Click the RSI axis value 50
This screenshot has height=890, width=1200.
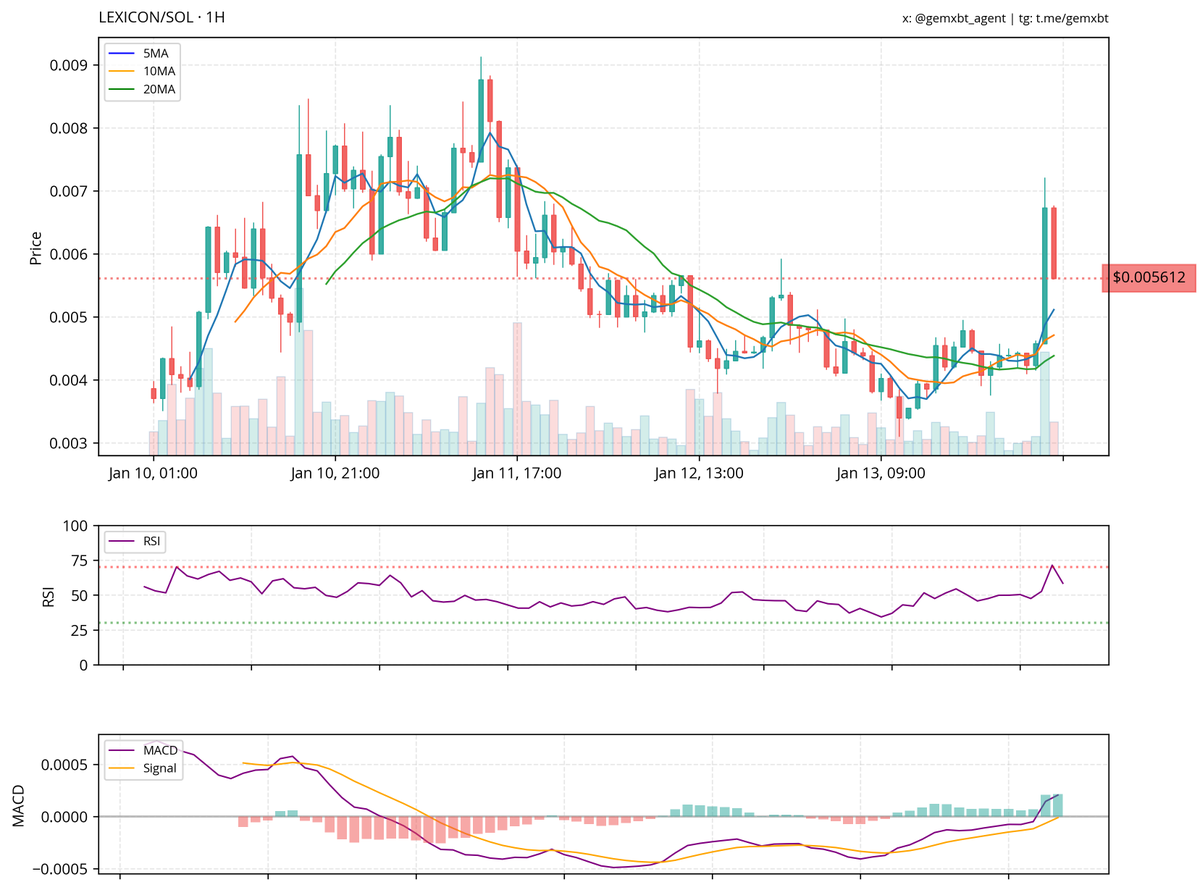pos(79,595)
